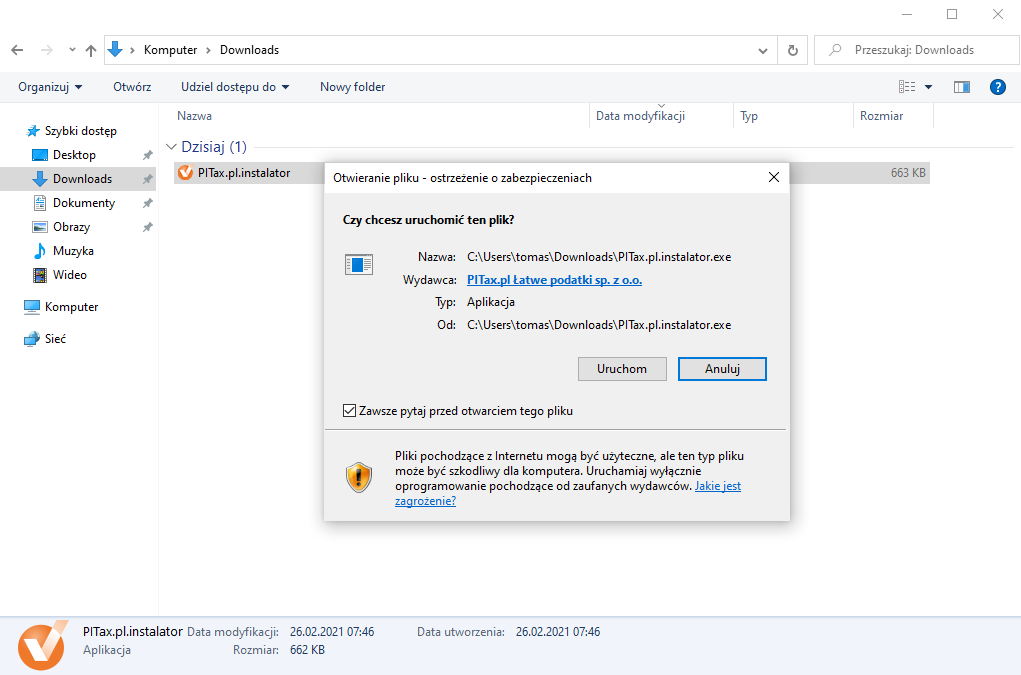Open the Jakie jest zagrożenie? link

click(x=718, y=486)
